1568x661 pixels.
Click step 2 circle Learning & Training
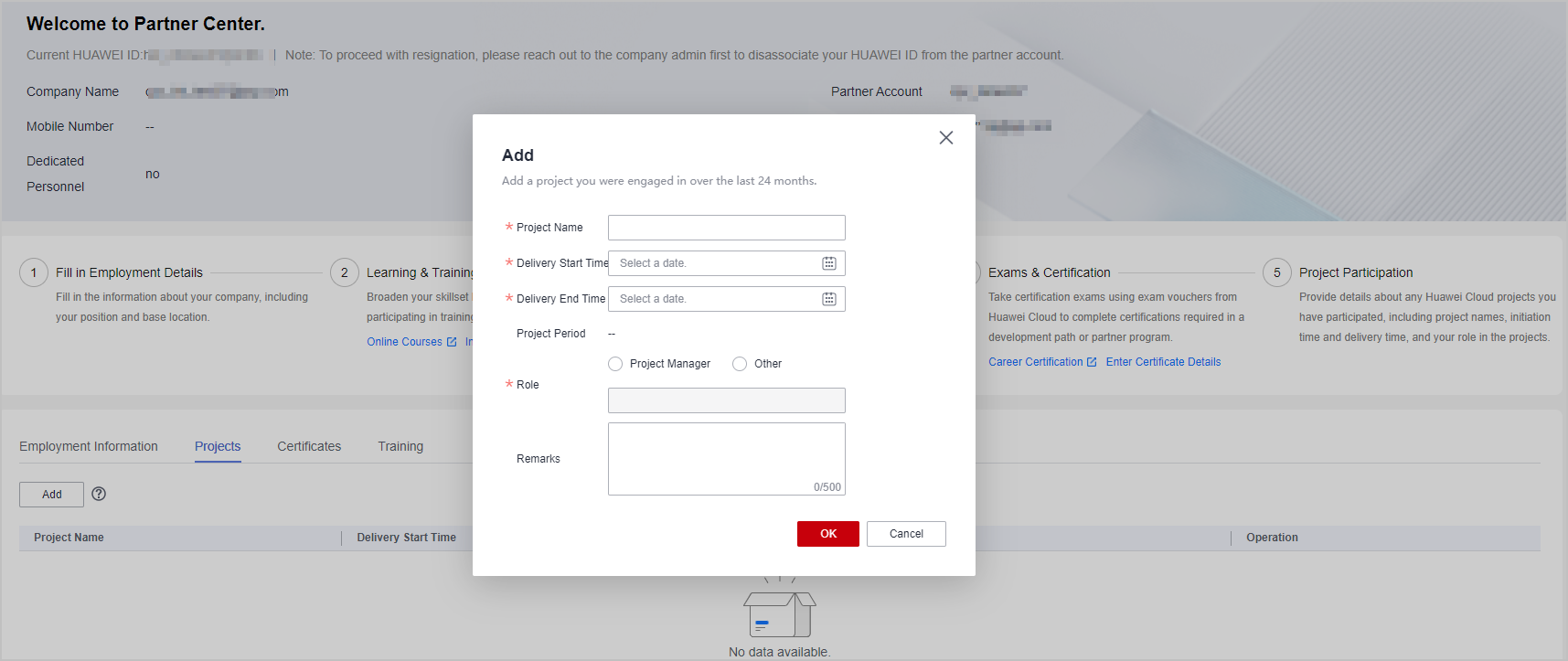point(345,272)
